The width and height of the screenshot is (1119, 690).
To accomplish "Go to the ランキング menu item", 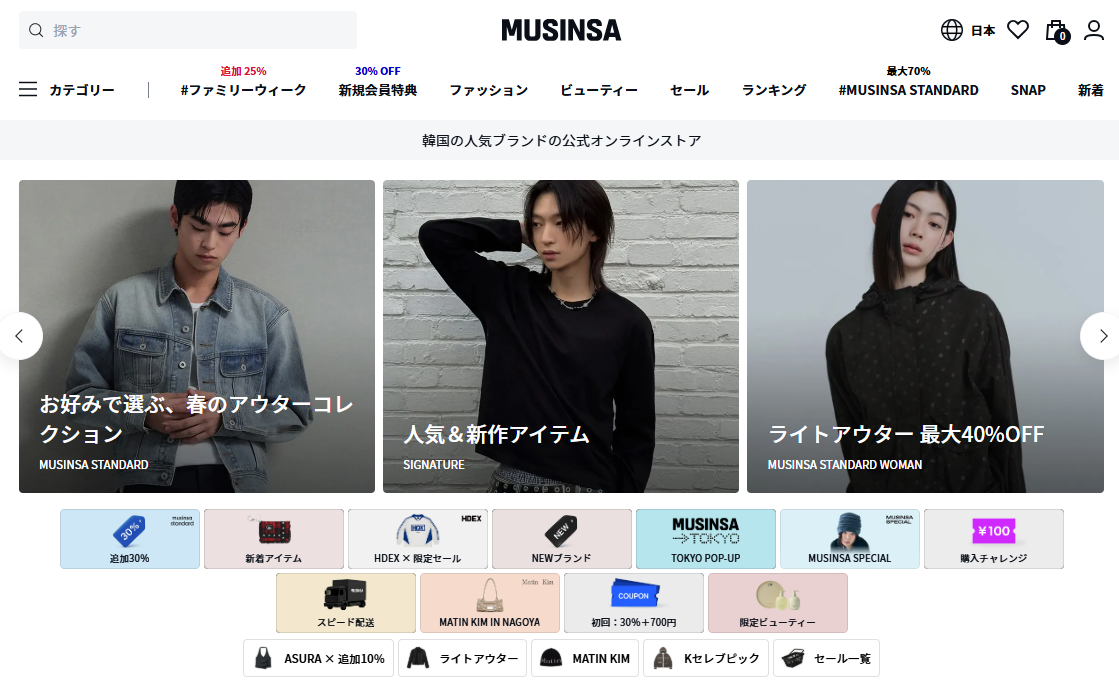I will [774, 90].
